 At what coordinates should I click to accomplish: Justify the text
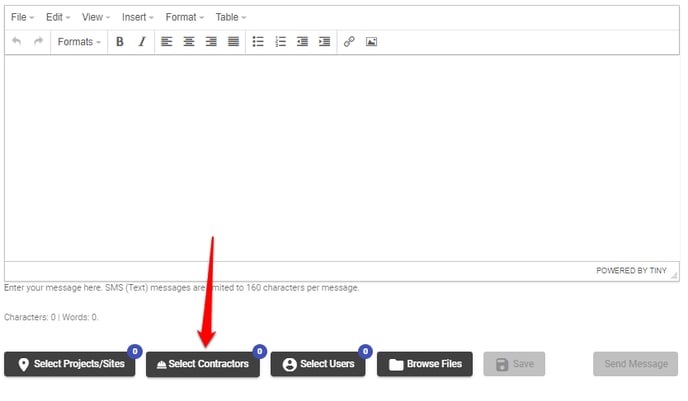point(233,42)
